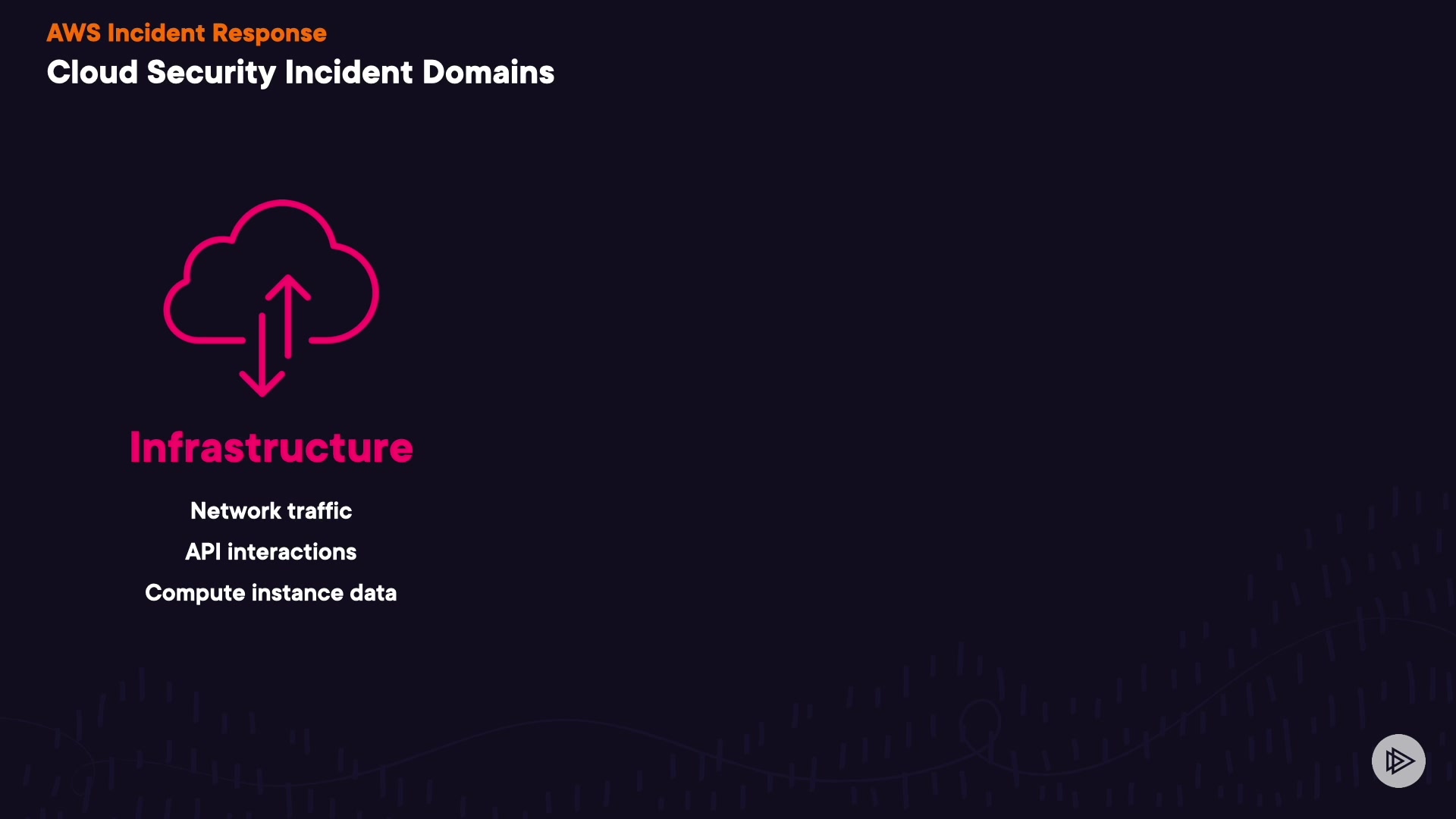Select the 'AWS Incident Response' orange subtitle

187,33
